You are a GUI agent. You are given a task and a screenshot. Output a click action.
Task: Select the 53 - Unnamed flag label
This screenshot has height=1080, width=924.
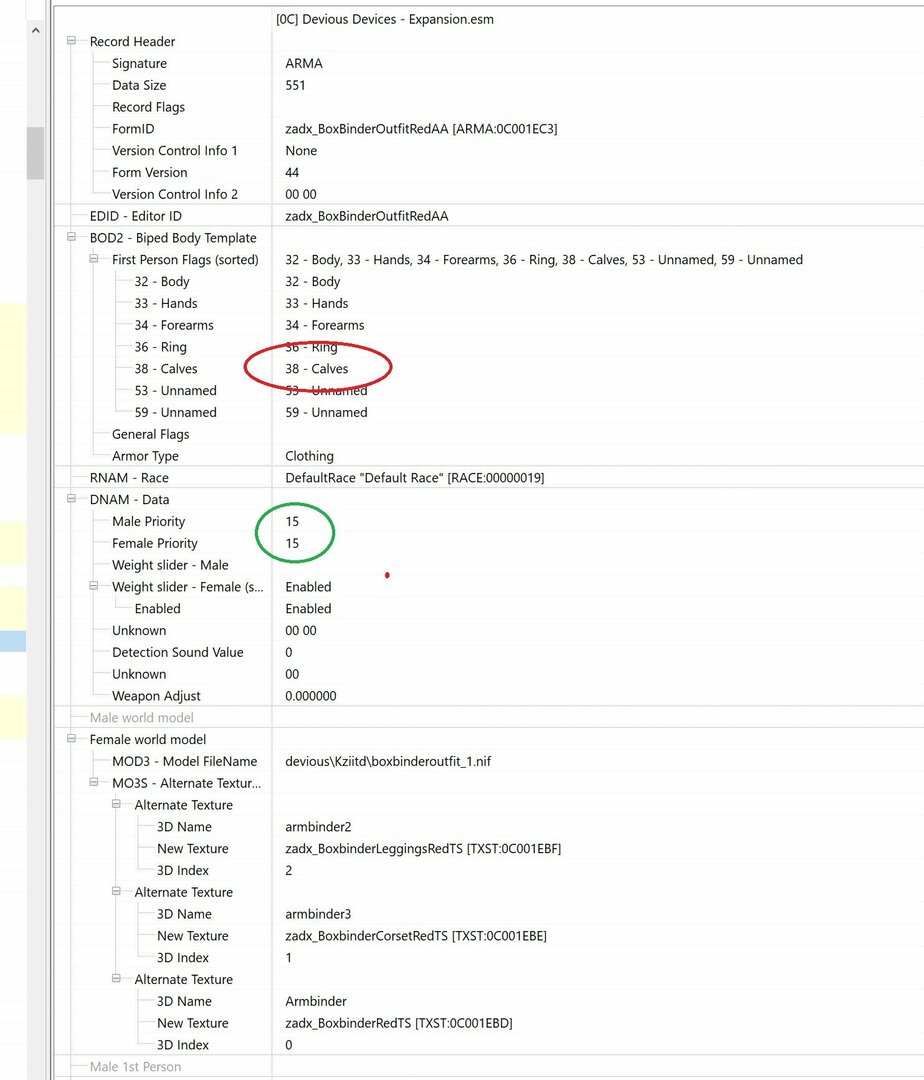point(176,391)
